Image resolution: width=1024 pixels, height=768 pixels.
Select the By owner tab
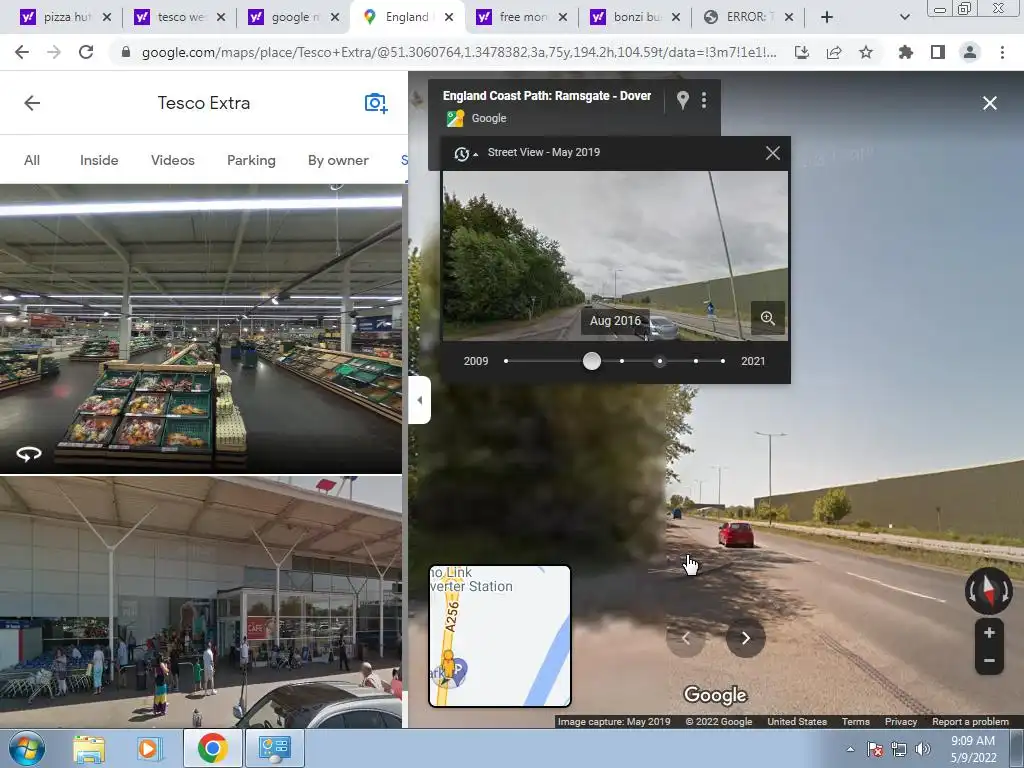coord(338,160)
